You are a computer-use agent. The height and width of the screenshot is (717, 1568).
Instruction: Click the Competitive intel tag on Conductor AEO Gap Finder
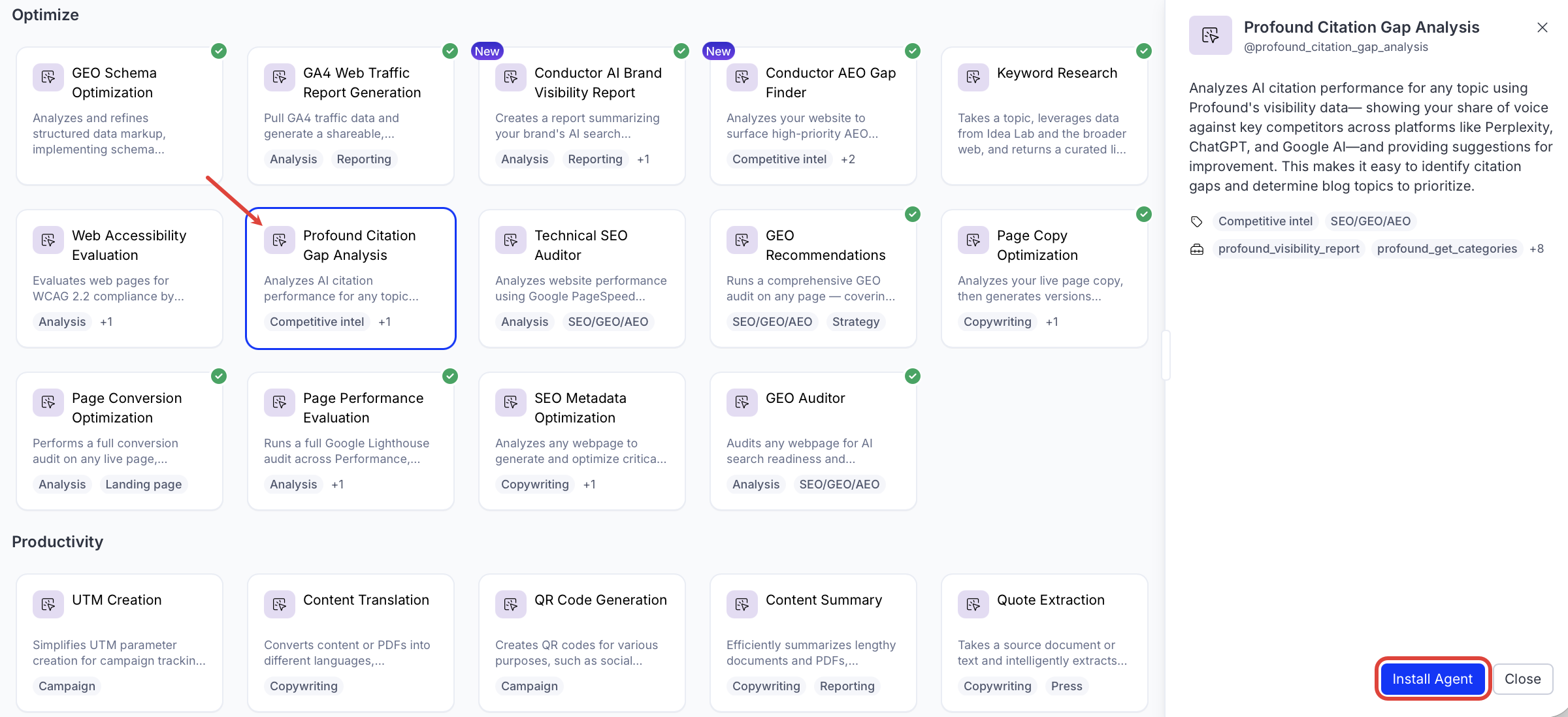779,159
